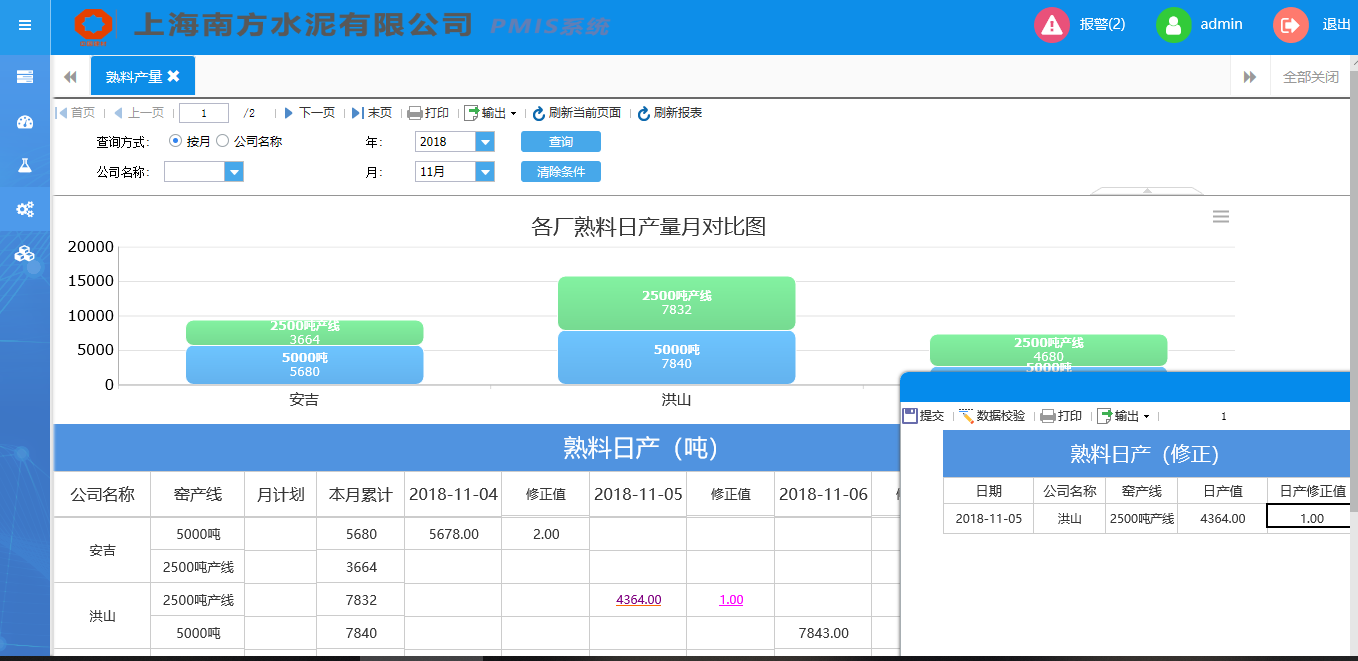Click the green admin user icon
The width and height of the screenshot is (1358, 661).
[1173, 25]
